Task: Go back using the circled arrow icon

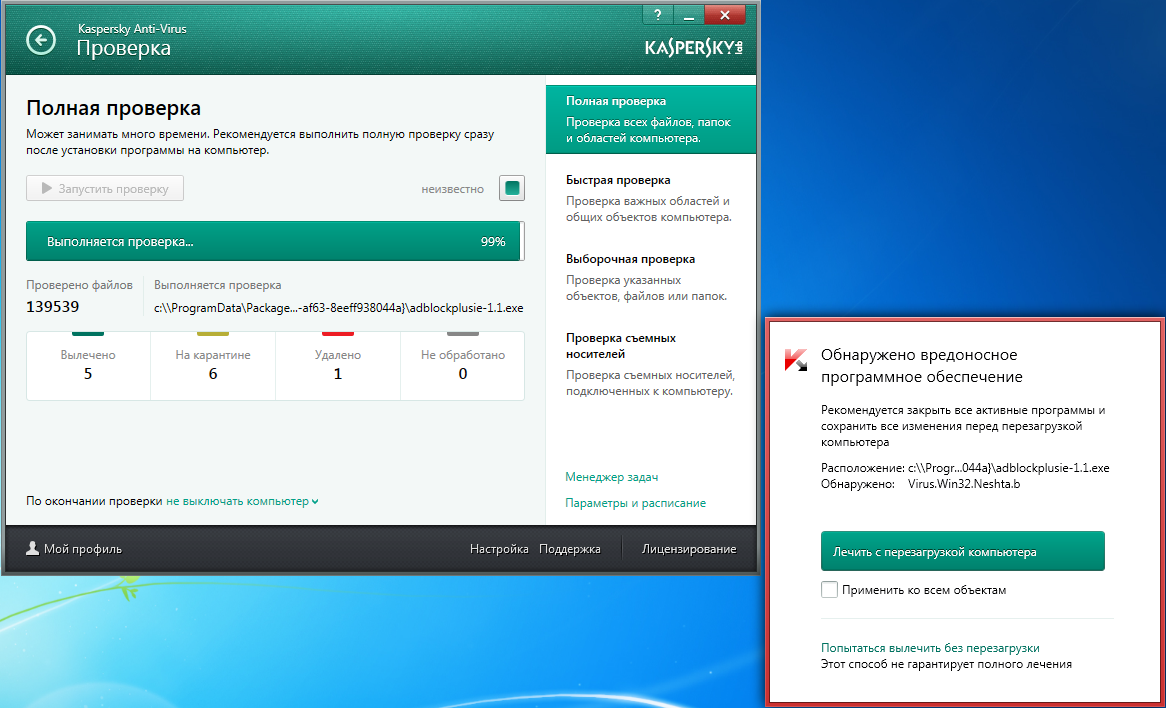Action: tap(41, 40)
